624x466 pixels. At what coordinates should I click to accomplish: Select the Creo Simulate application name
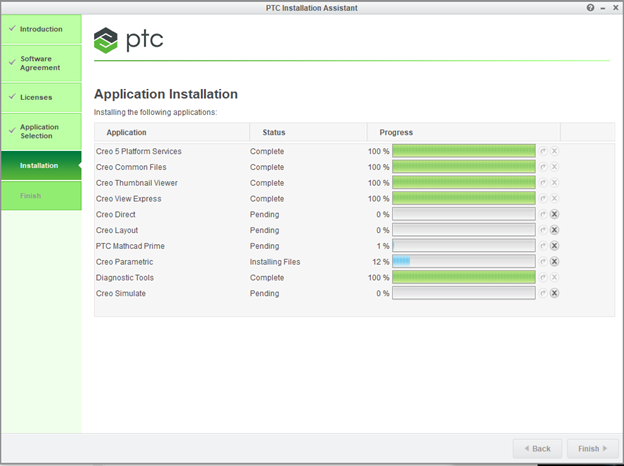pyautogui.click(x=121, y=293)
